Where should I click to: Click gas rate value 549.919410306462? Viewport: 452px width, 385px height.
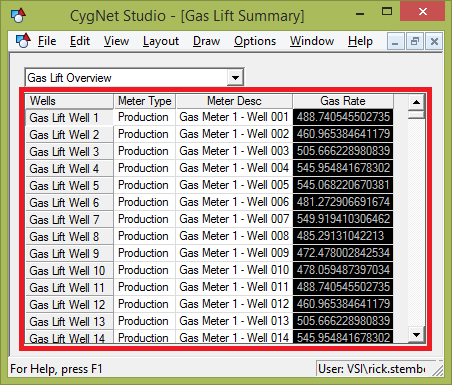(343, 219)
